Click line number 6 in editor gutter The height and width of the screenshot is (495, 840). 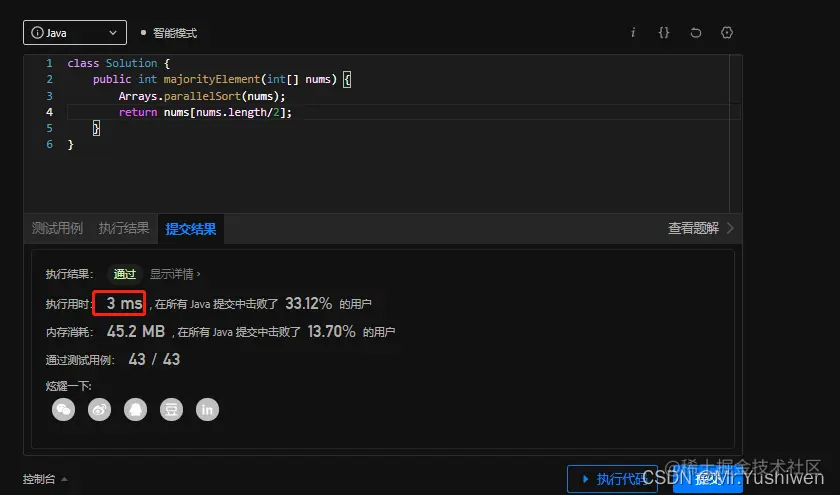coord(49,144)
